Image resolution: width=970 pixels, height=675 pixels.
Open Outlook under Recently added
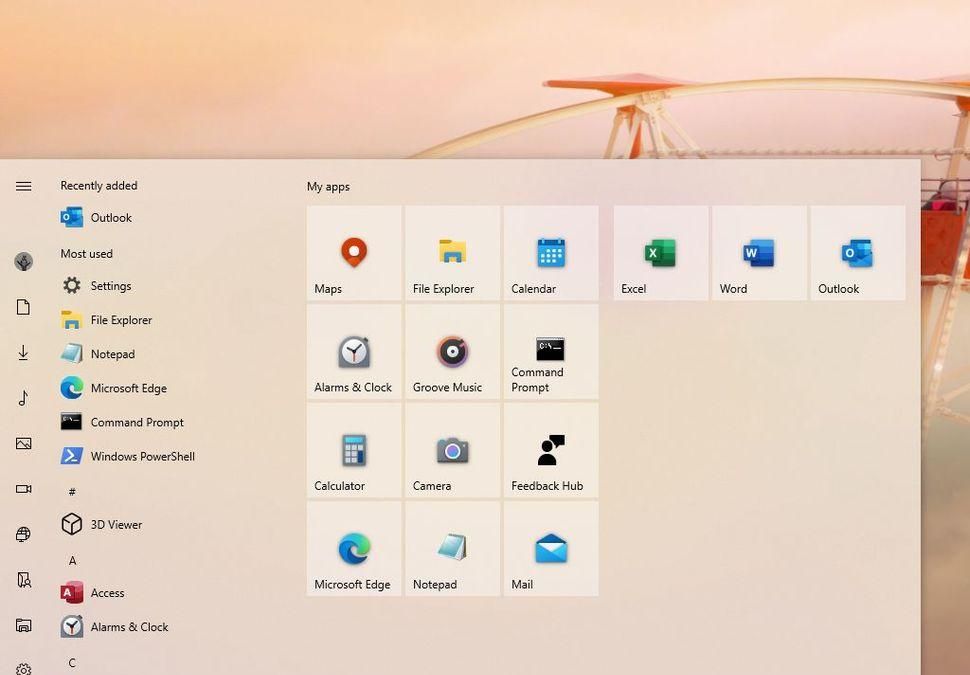pyautogui.click(x=110, y=217)
